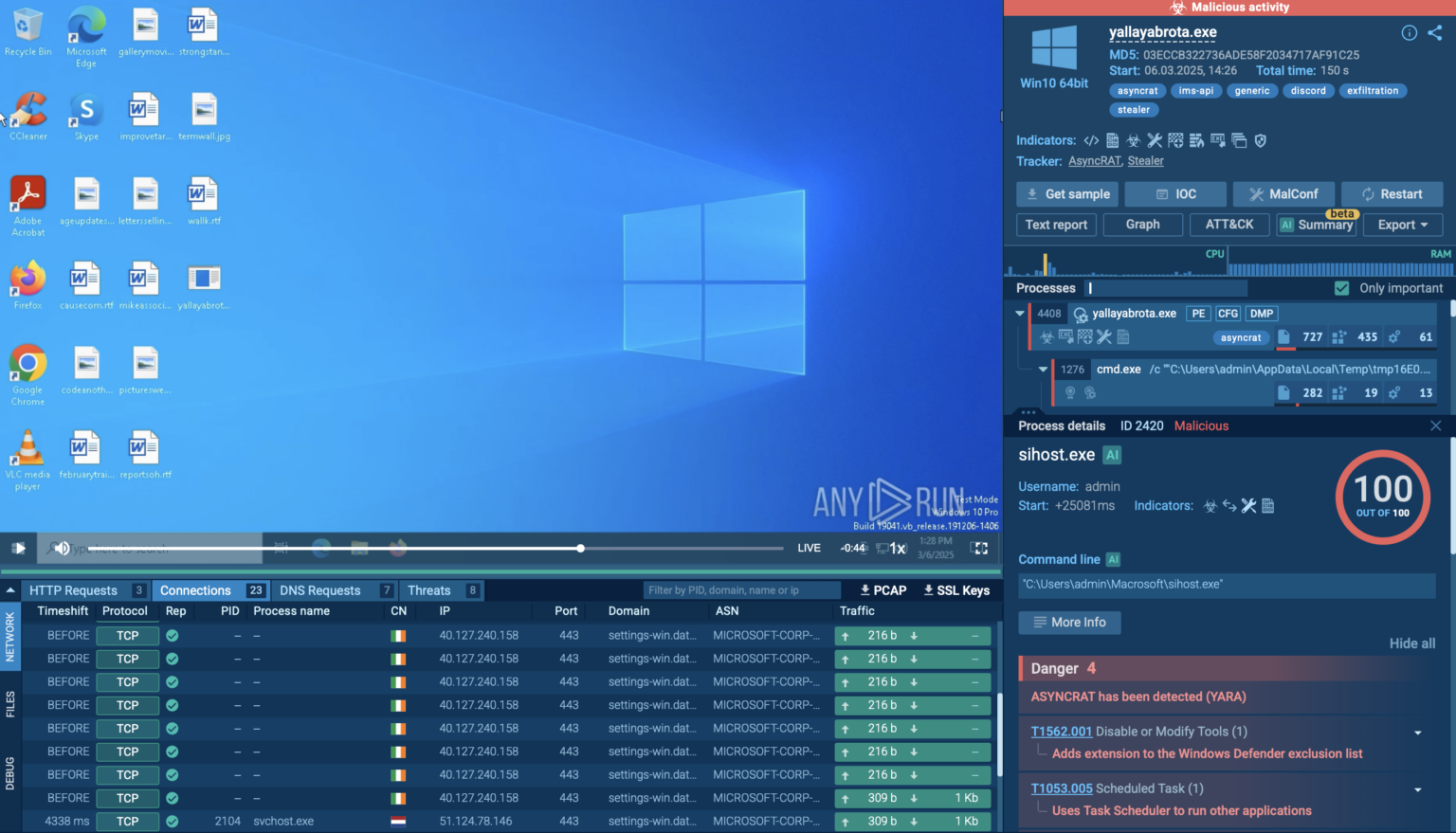The height and width of the screenshot is (833, 1456).
Task: Mute the video volume speaker icon
Action: click(62, 548)
